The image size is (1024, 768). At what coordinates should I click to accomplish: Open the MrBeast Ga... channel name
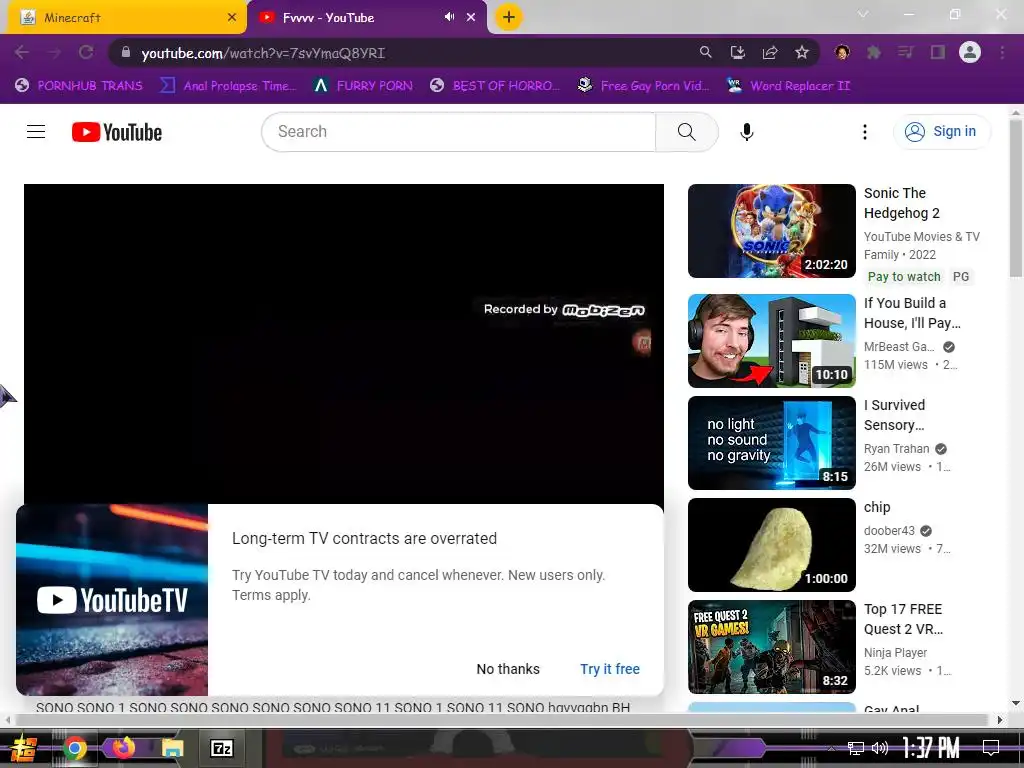[899, 347]
